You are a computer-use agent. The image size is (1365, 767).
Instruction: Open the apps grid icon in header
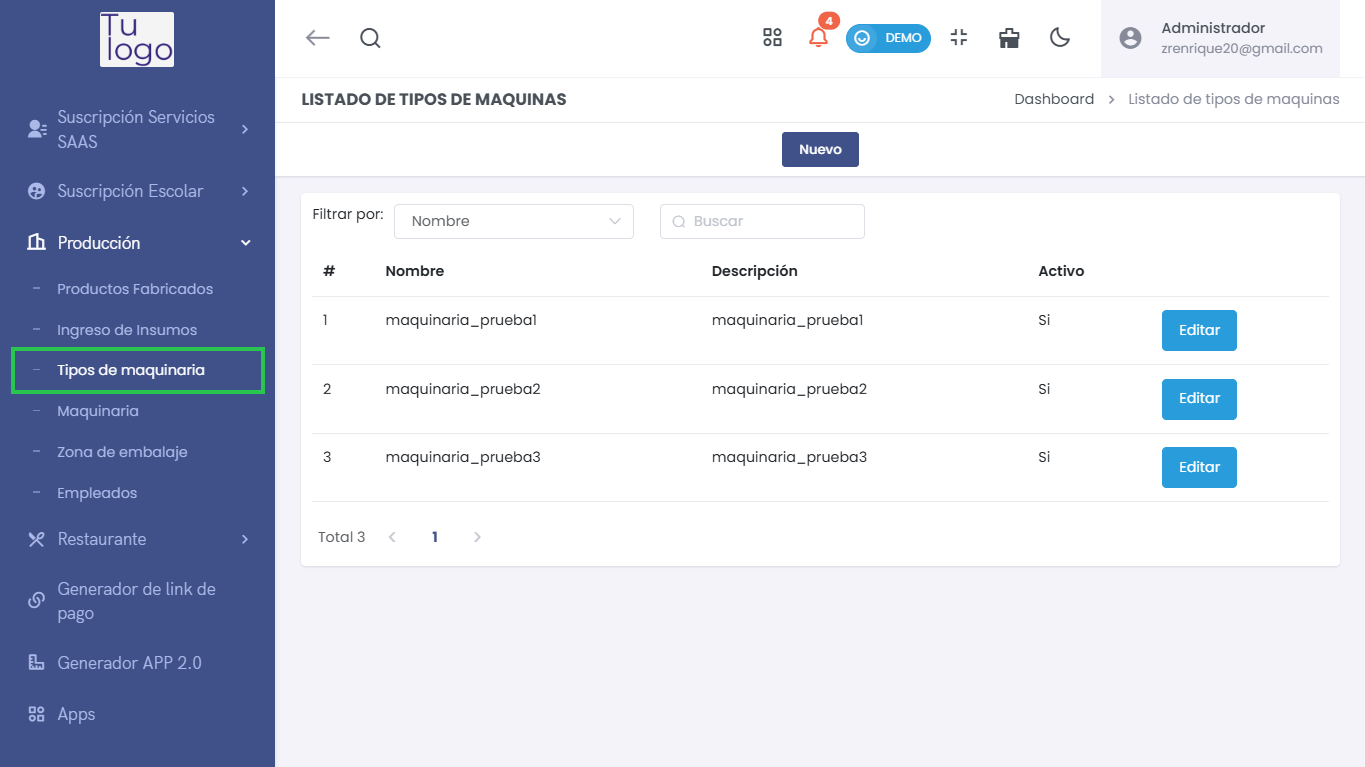pos(772,38)
